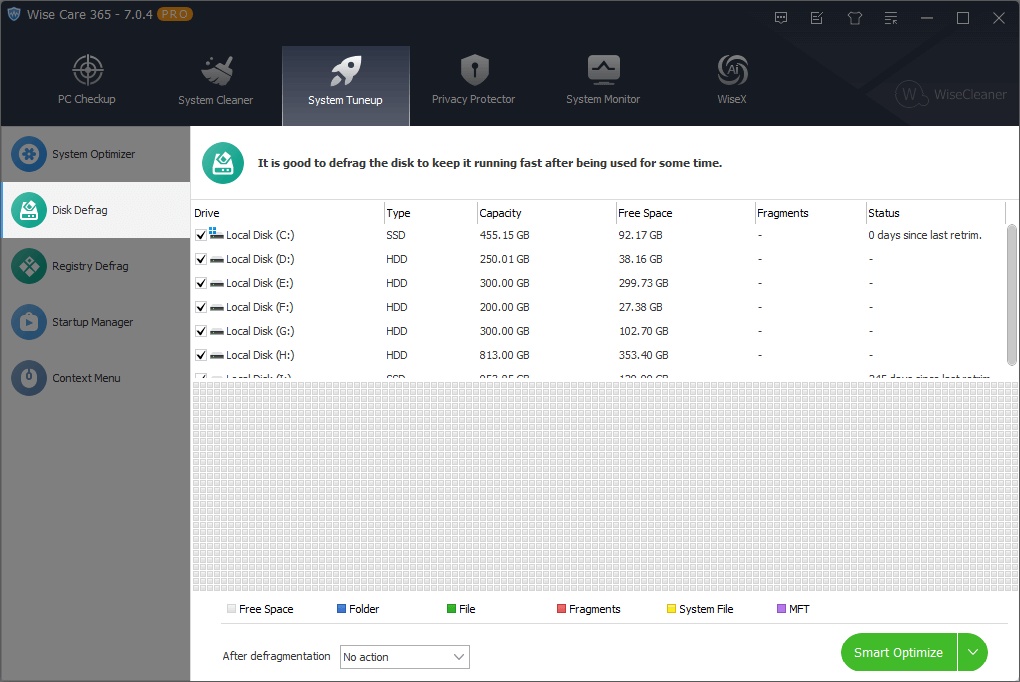Open the PC Checkup section

[x=87, y=81]
